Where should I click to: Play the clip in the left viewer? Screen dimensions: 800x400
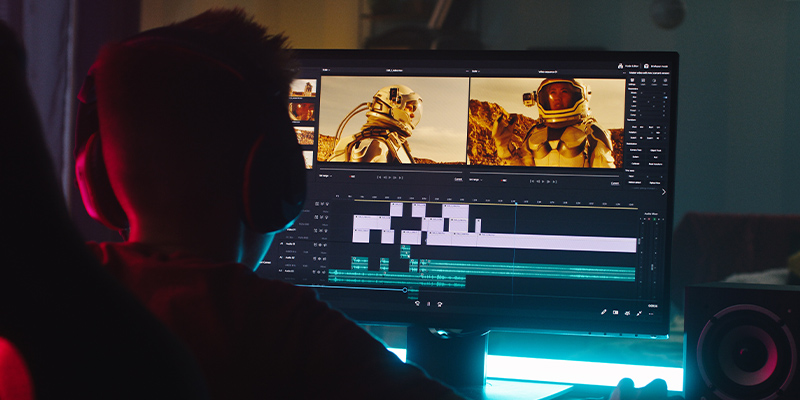pyautogui.click(x=390, y=178)
